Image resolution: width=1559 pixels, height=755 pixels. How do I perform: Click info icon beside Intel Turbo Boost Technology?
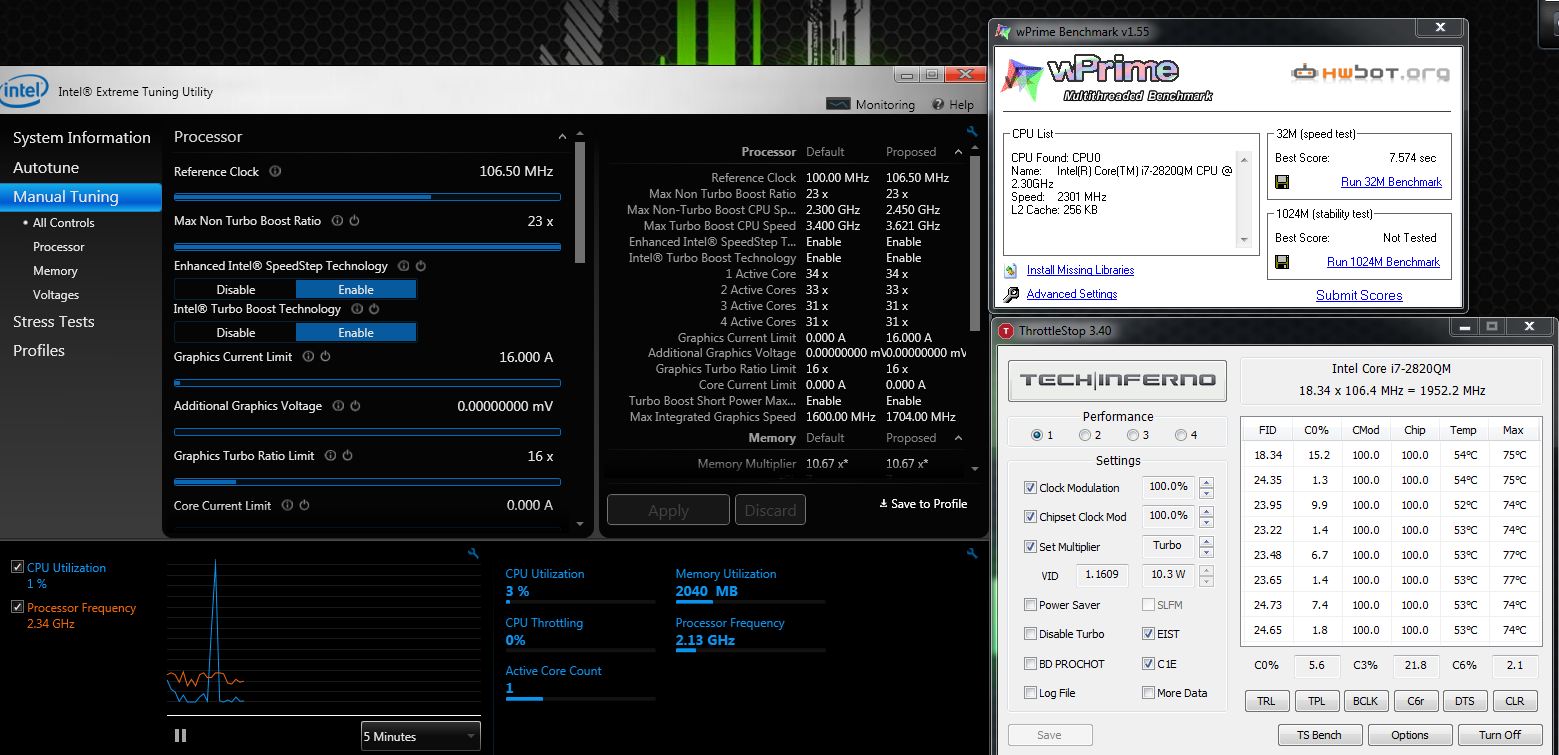357,309
